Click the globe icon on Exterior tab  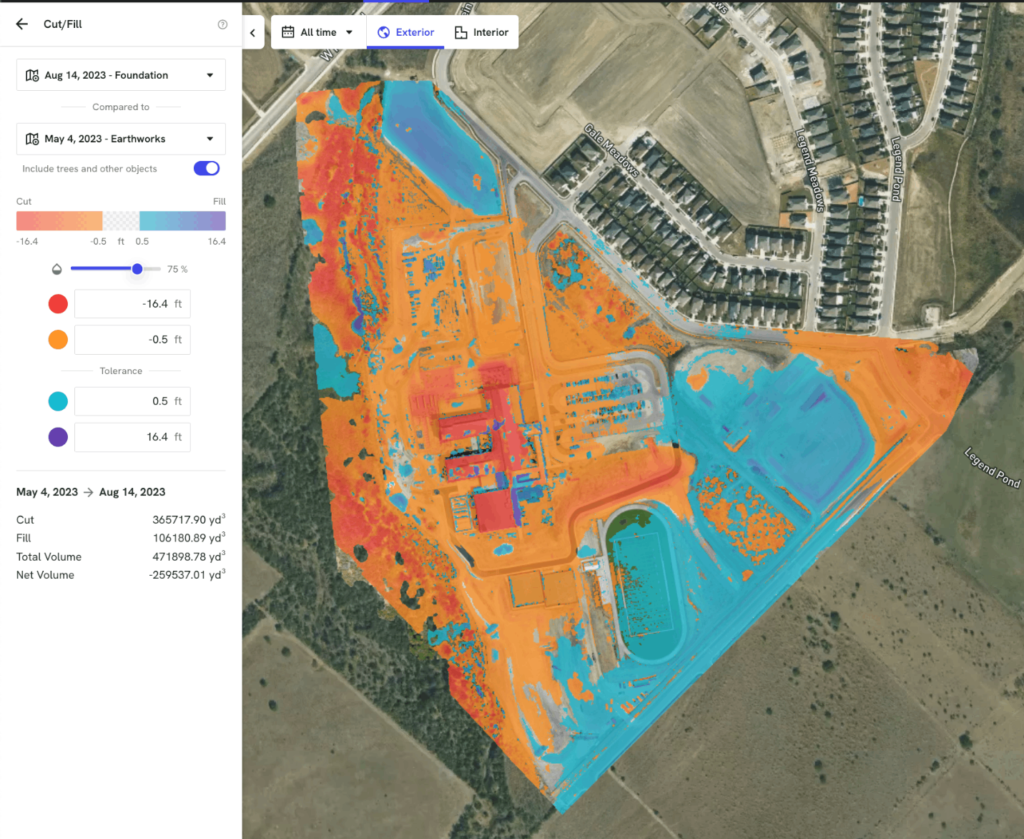pos(383,32)
